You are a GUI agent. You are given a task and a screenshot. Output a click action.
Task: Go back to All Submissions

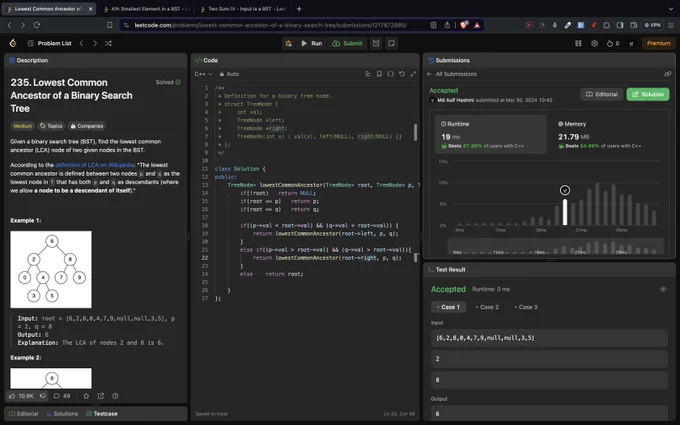452,74
